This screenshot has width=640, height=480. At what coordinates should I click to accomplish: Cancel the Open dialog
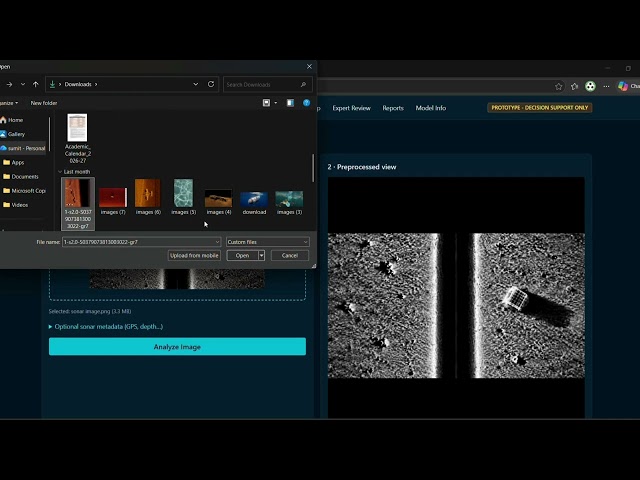[x=289, y=256]
